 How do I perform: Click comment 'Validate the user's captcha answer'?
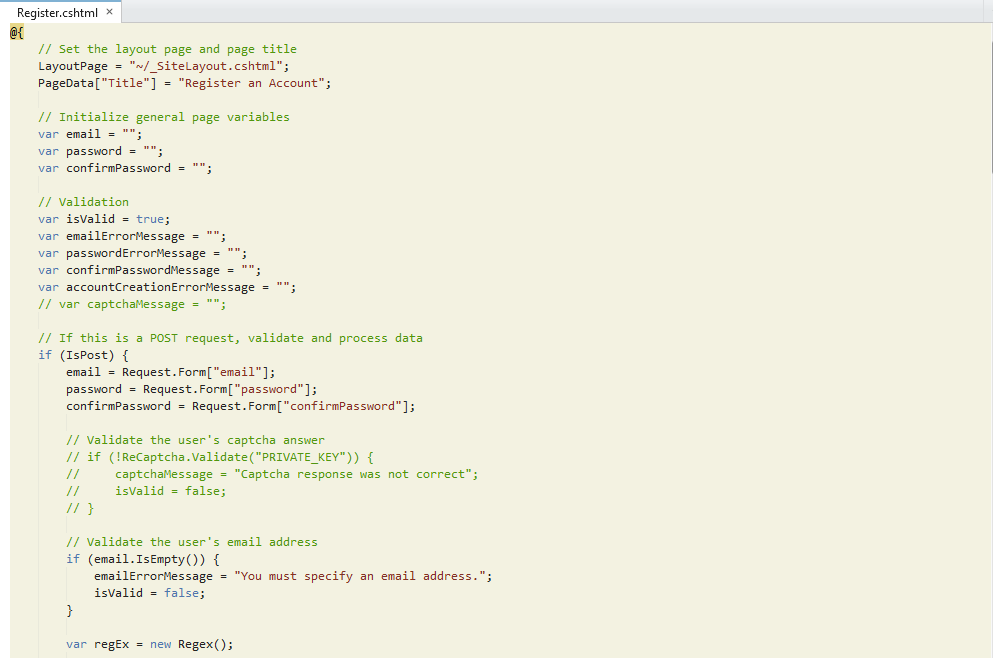195,440
